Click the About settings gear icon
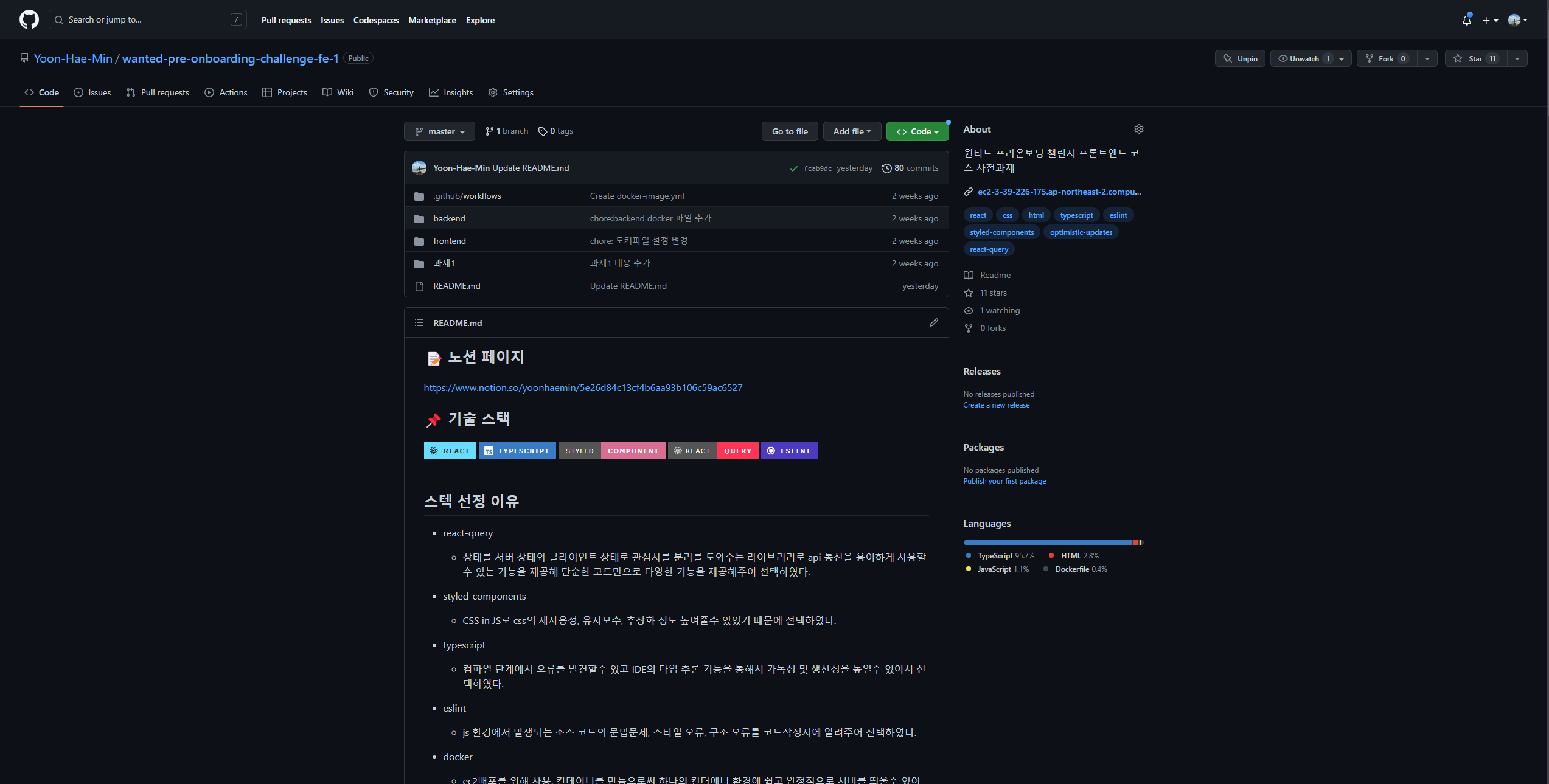Image resolution: width=1549 pixels, height=784 pixels. pyautogui.click(x=1138, y=129)
